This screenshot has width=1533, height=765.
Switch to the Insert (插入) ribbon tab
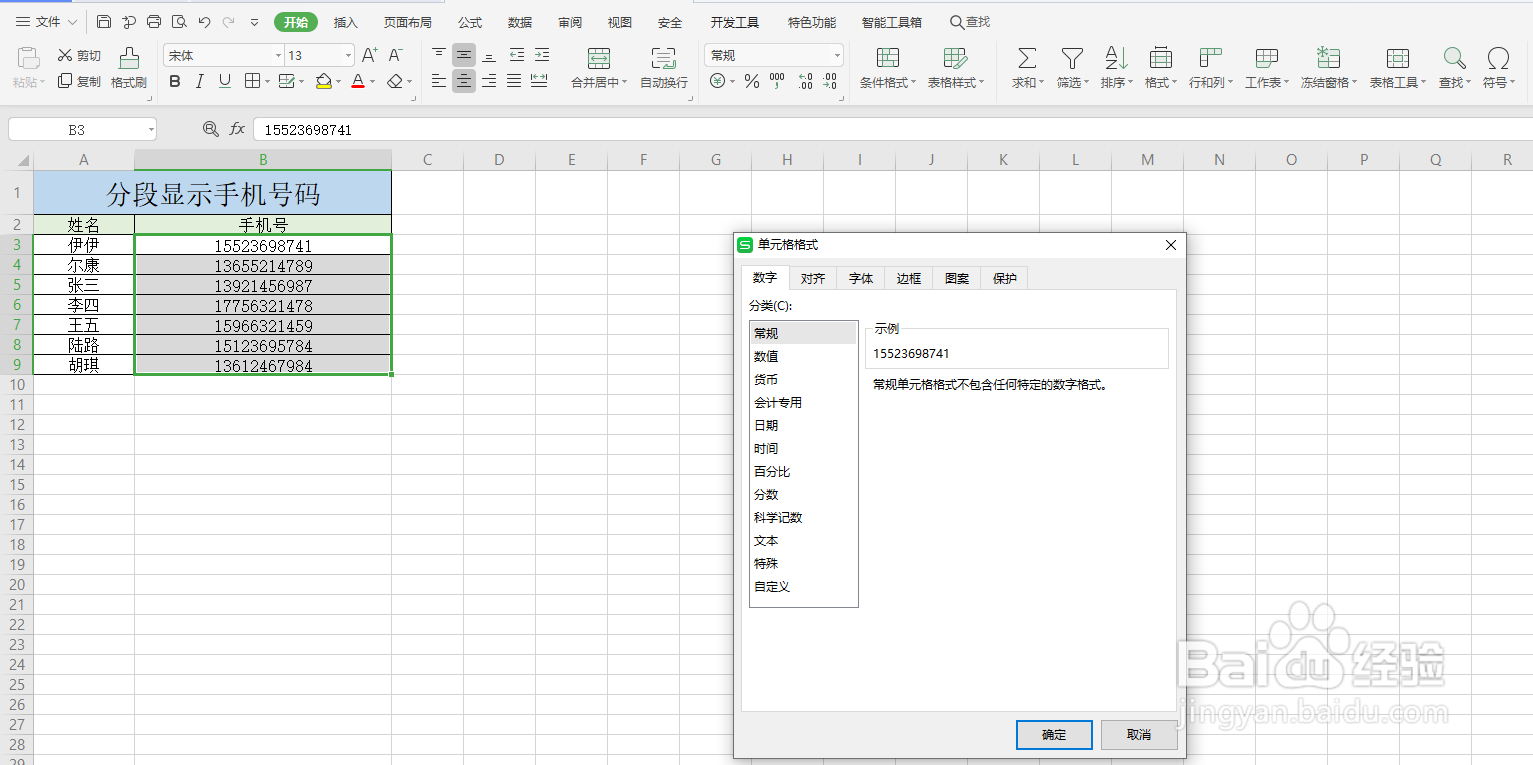345,22
